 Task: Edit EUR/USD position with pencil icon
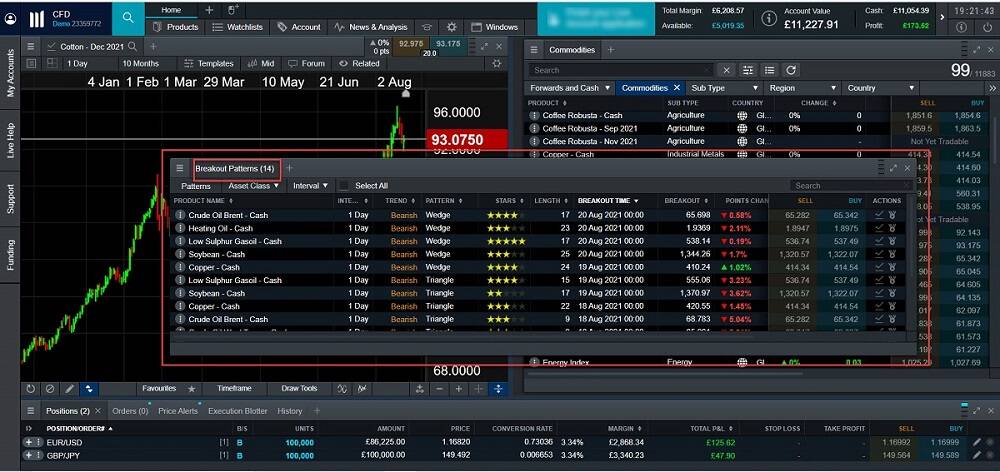coord(977,442)
